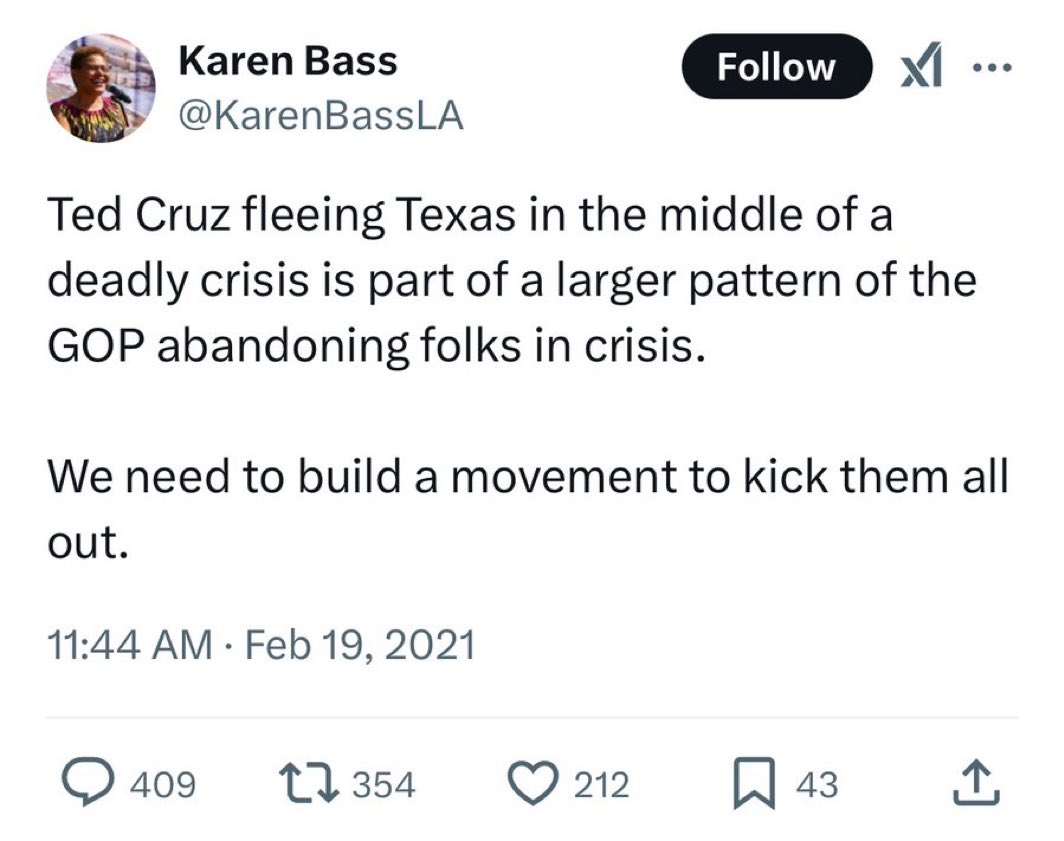Viewport: 1064px width, 841px height.
Task: View the 354 reposts count
Action: tap(383, 785)
